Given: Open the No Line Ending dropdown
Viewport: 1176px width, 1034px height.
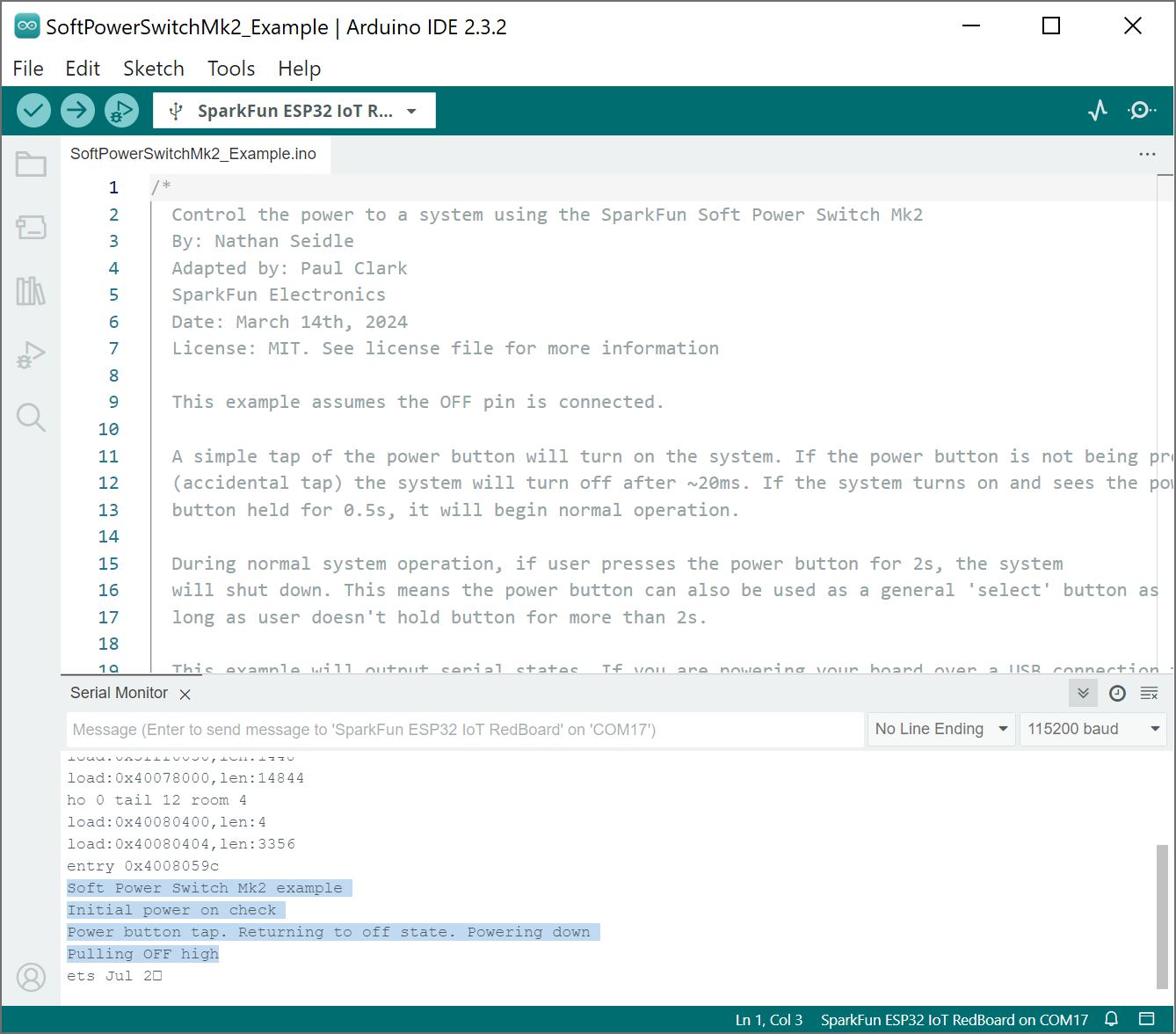Looking at the screenshot, I should (940, 729).
